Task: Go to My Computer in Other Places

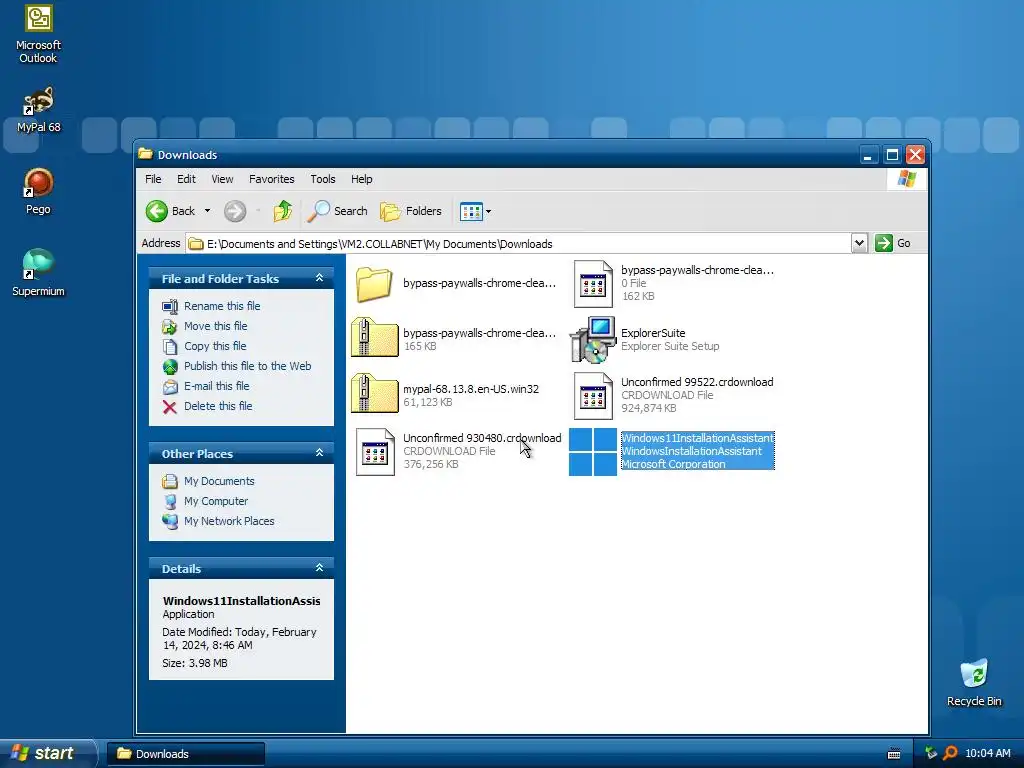Action: [216, 501]
